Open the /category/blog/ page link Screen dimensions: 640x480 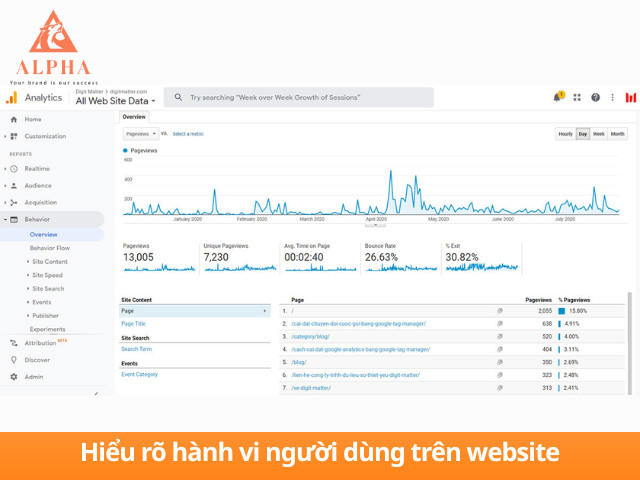[x=311, y=337]
